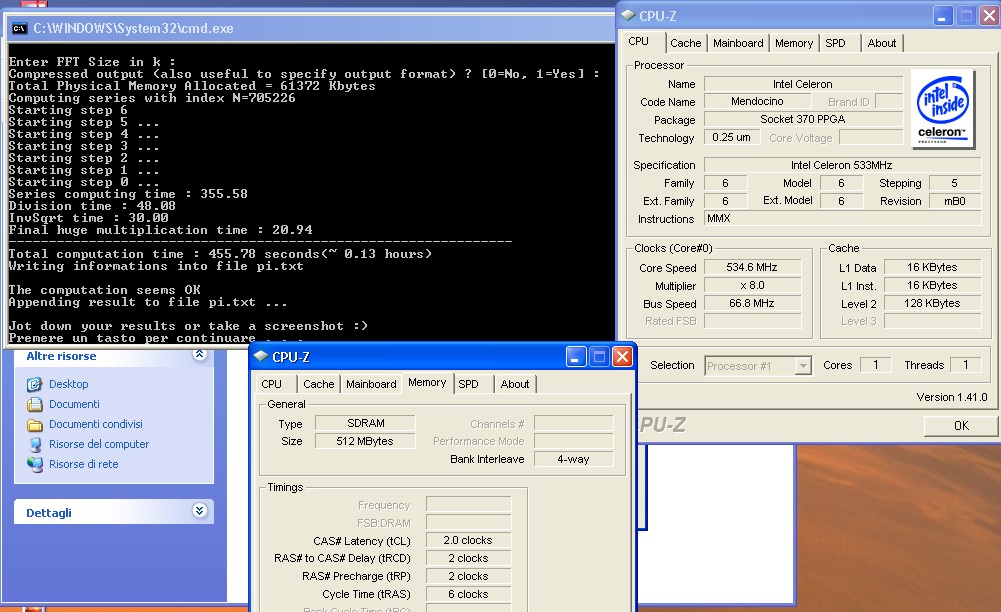Select Memory tab in lower CPU-Z window

(x=427, y=382)
